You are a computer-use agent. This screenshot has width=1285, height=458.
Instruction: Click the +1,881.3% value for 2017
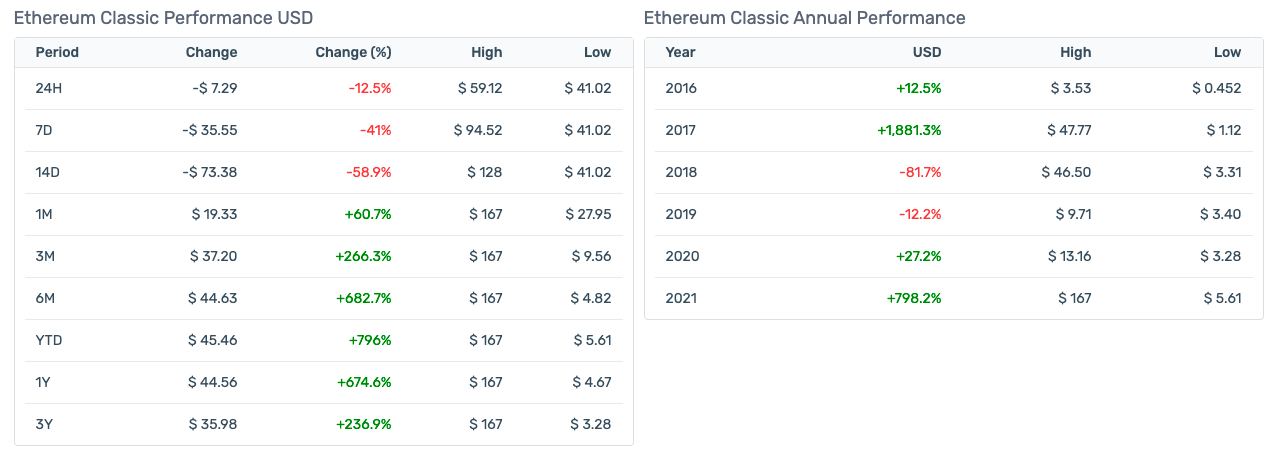coord(909,130)
